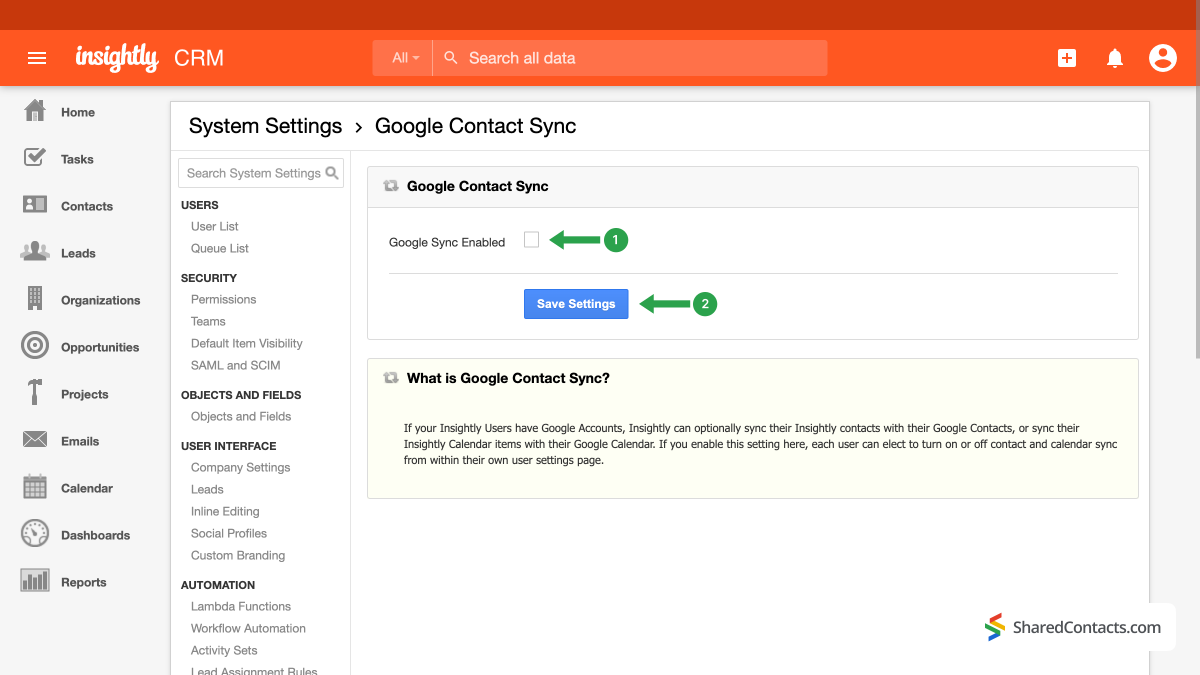1200x675 pixels.
Task: Click the Search all data field
Action: pos(630,58)
